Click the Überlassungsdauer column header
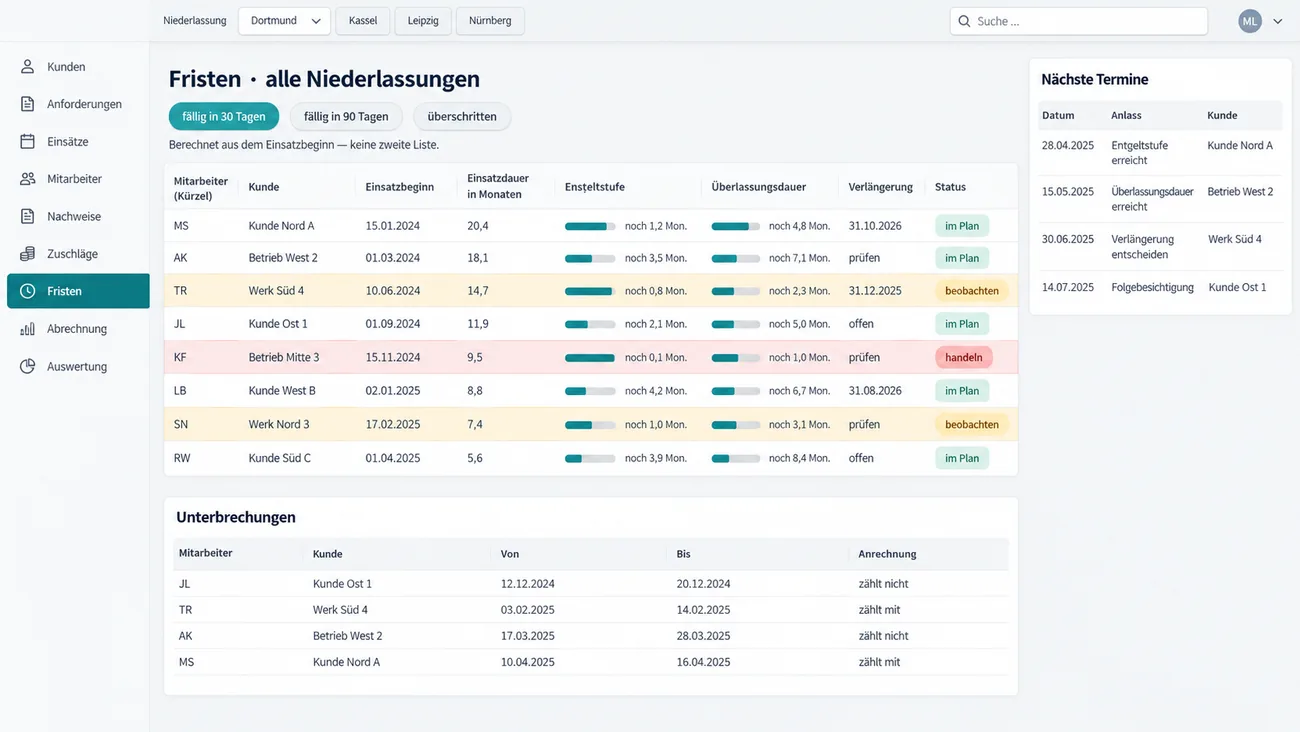Viewport: 1300px width, 732px height. tap(759, 187)
